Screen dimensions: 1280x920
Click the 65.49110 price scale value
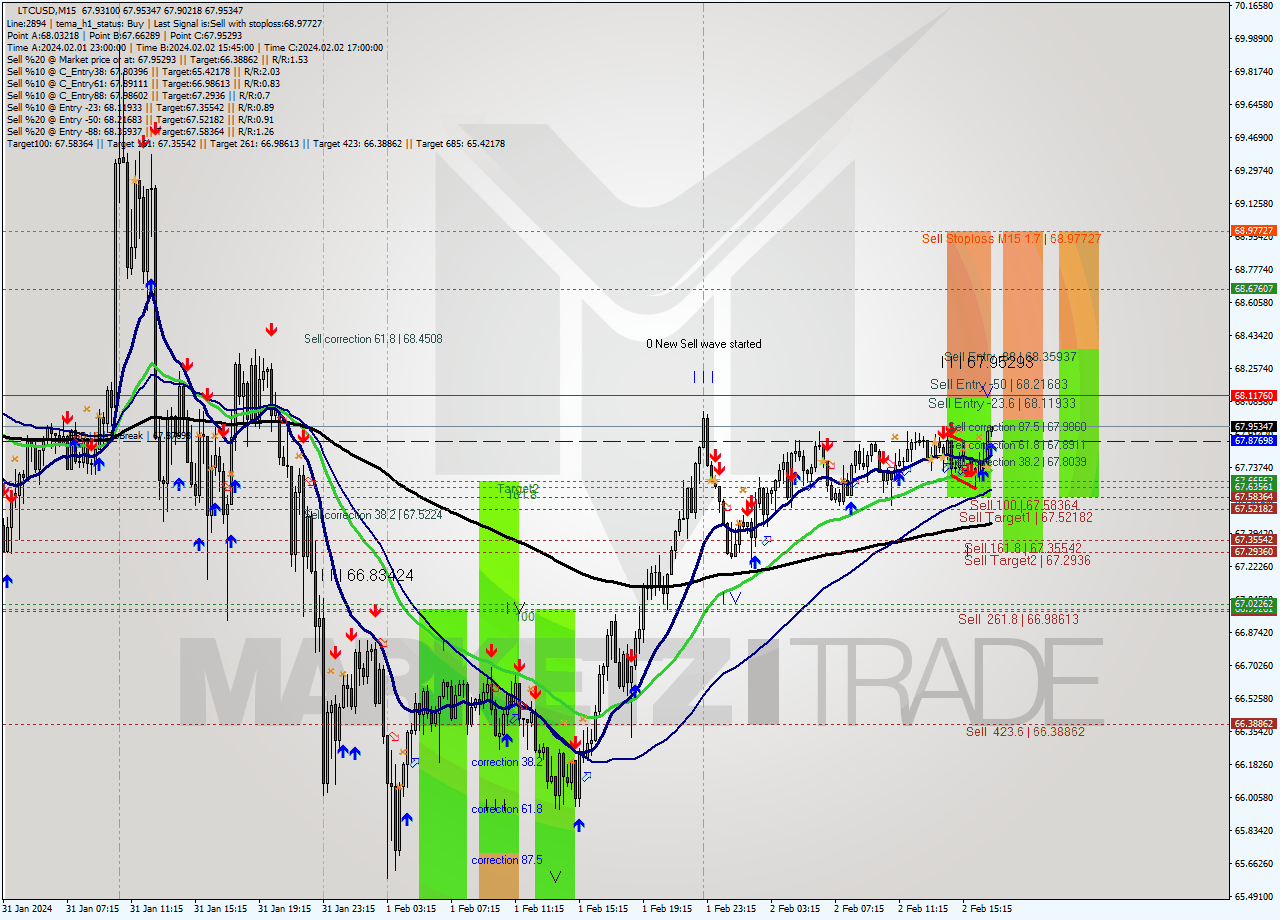pos(1254,896)
